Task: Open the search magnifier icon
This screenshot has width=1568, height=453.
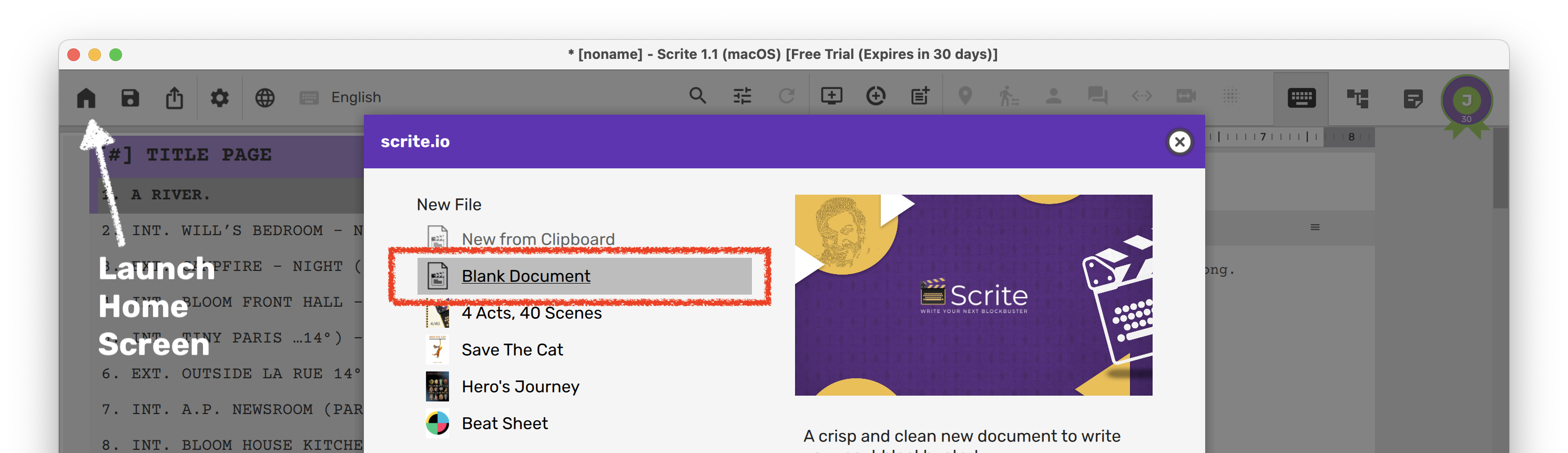Action: [x=698, y=96]
